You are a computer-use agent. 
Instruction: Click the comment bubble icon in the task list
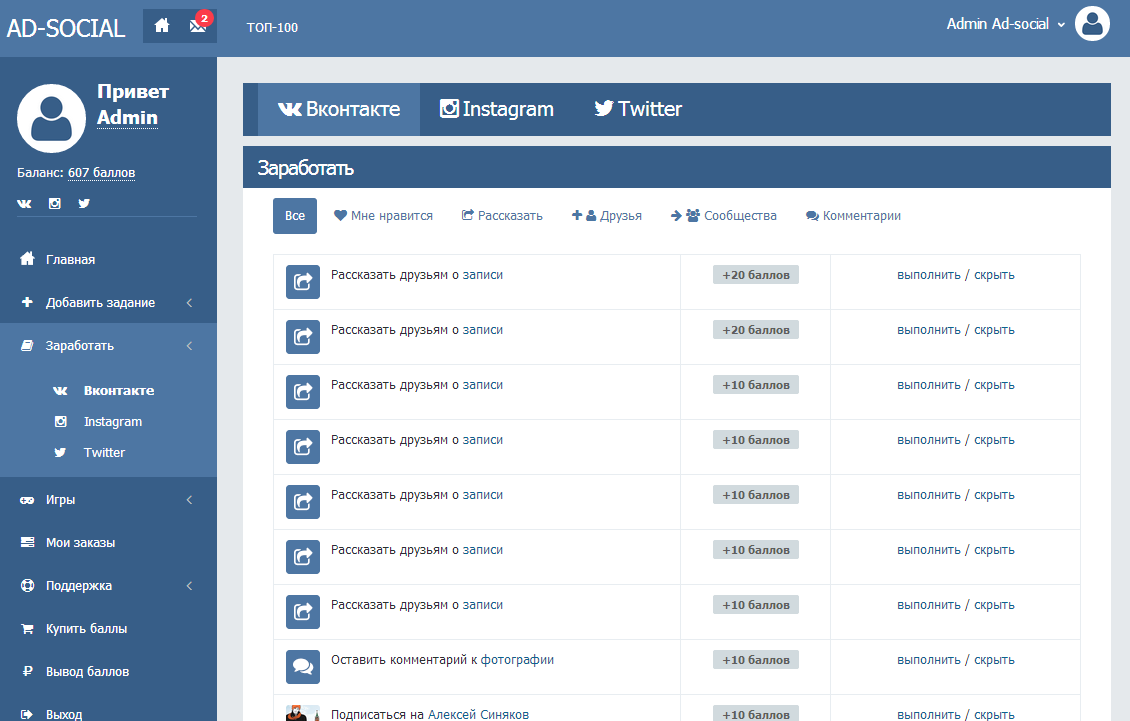tap(303, 667)
